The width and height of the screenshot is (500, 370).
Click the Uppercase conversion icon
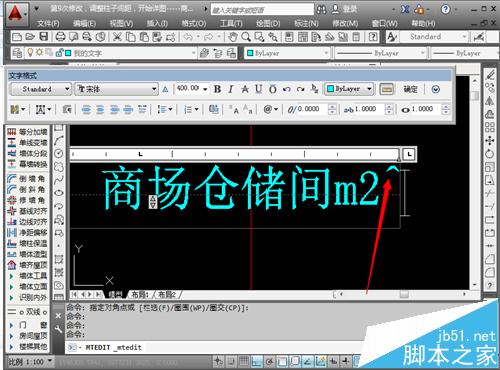point(234,109)
